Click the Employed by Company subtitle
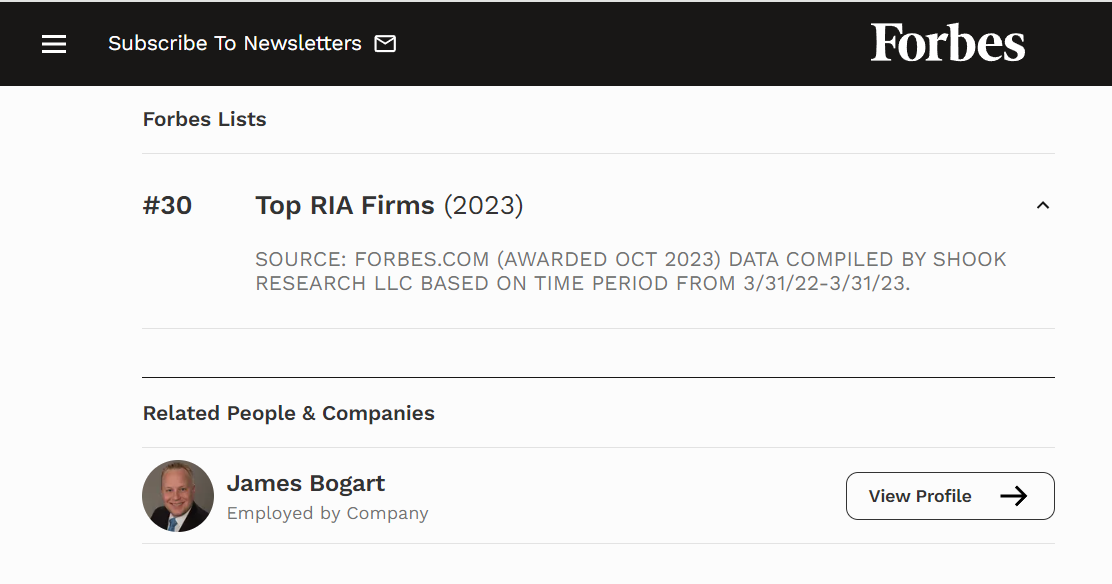The height and width of the screenshot is (584, 1112). pos(328,513)
